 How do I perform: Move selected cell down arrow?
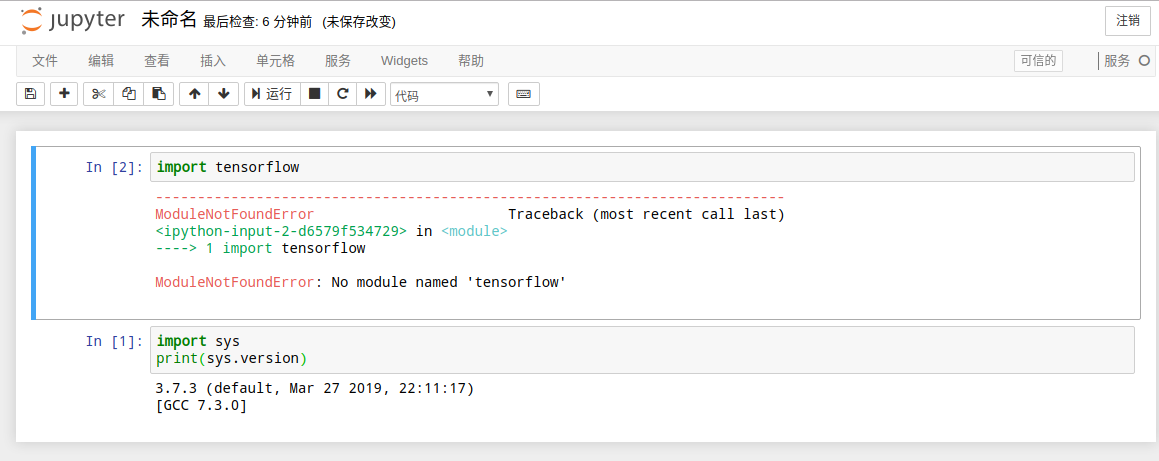click(224, 94)
